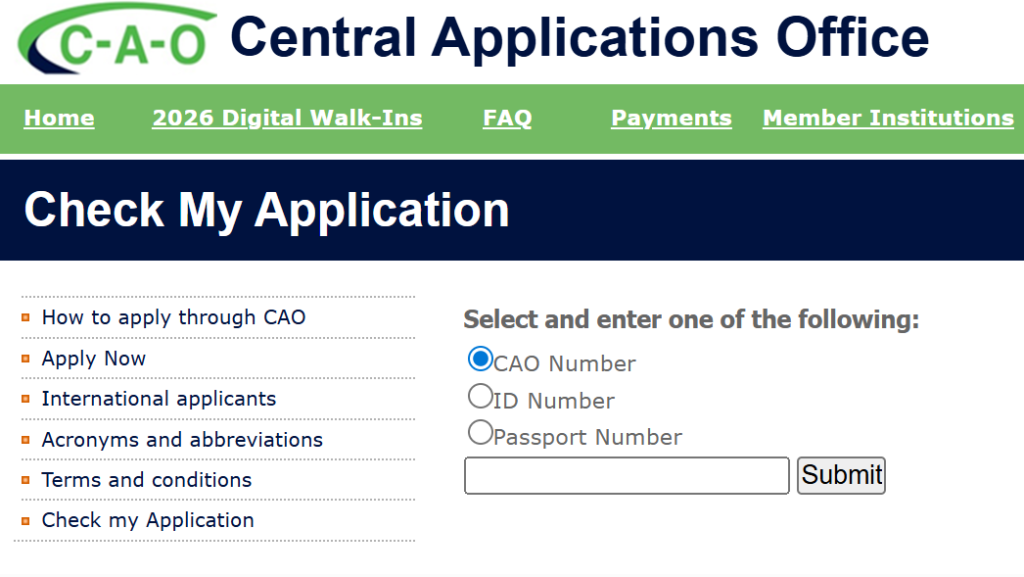Viewport: 1024px width, 577px height.
Task: Navigate to 2026 Digital Walk-Ins
Action: click(x=286, y=118)
